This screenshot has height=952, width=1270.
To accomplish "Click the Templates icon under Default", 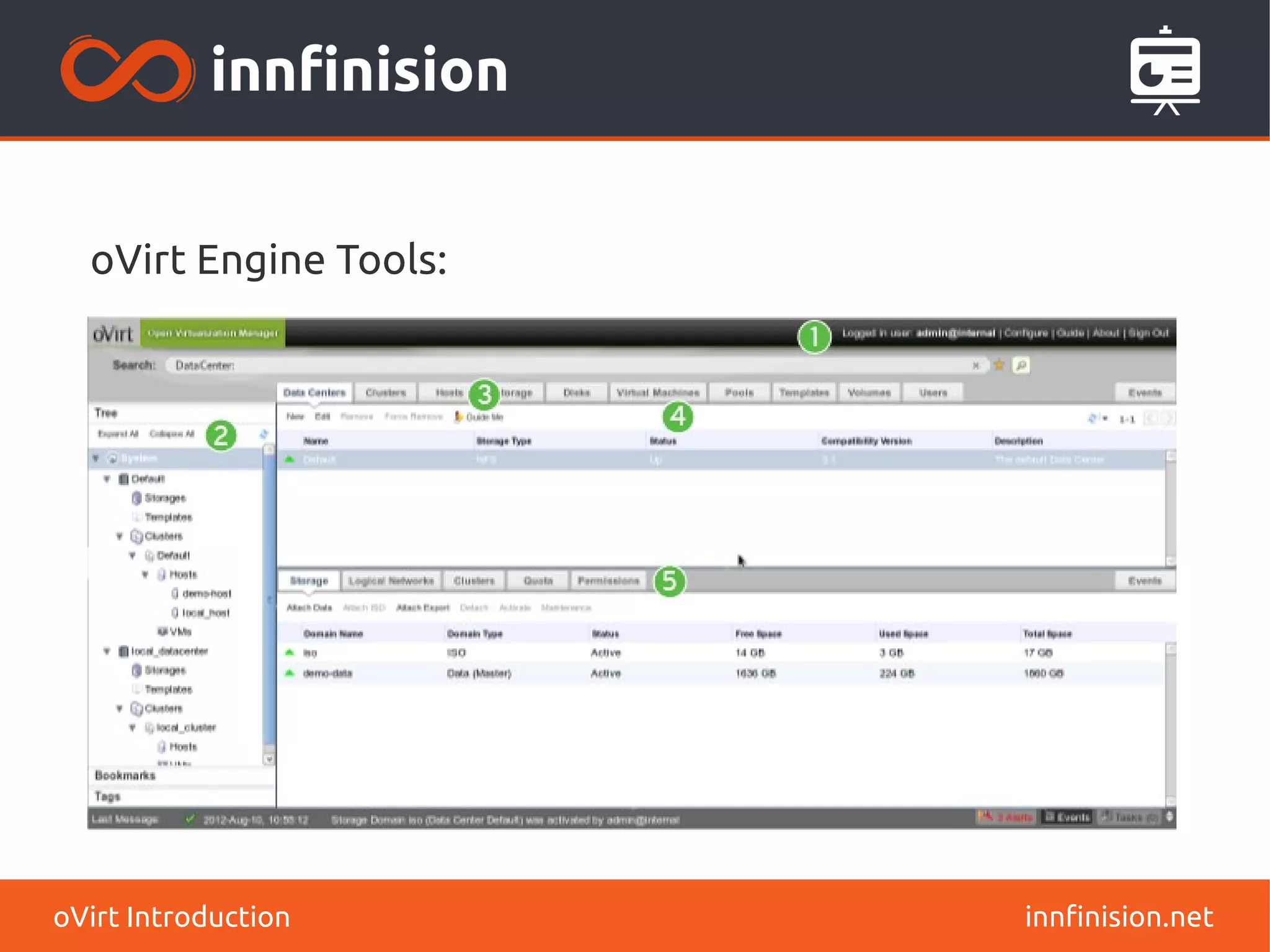I will (136, 517).
